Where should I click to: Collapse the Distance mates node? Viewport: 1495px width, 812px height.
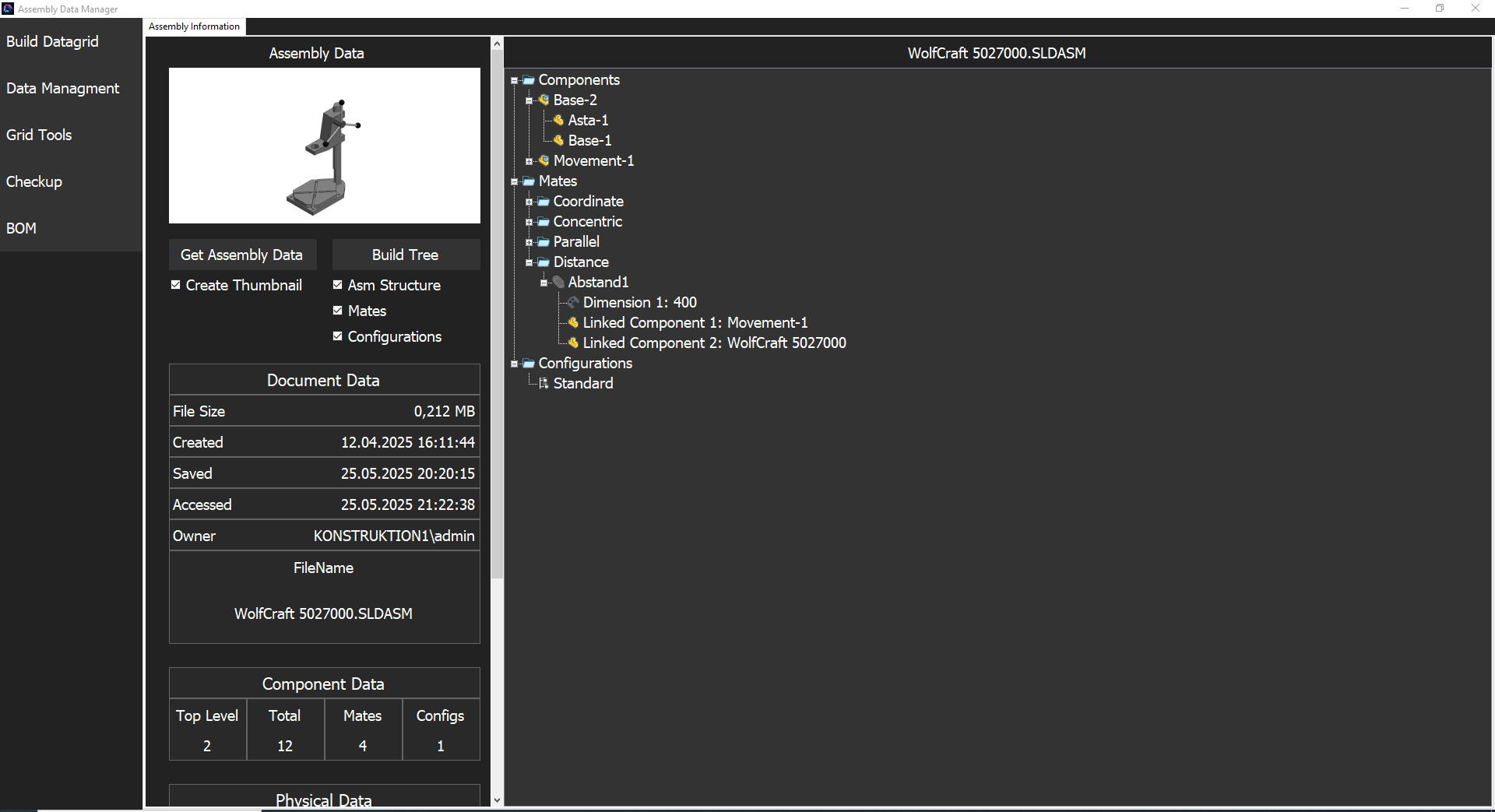tap(529, 262)
